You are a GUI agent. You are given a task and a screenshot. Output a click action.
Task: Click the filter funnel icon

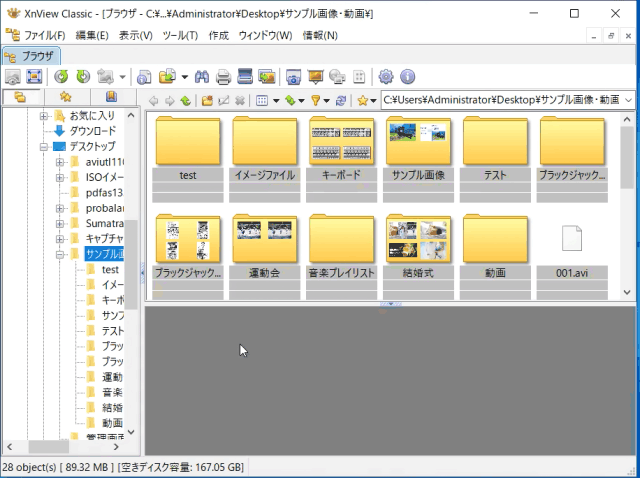[316, 100]
